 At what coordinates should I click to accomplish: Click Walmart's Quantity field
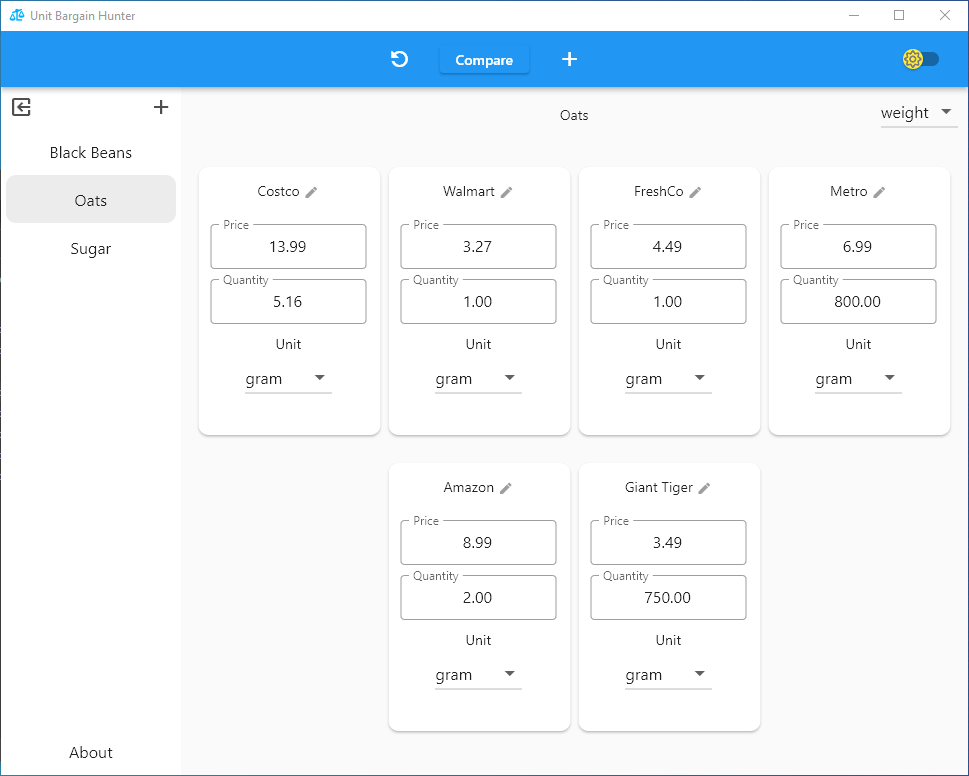(478, 302)
